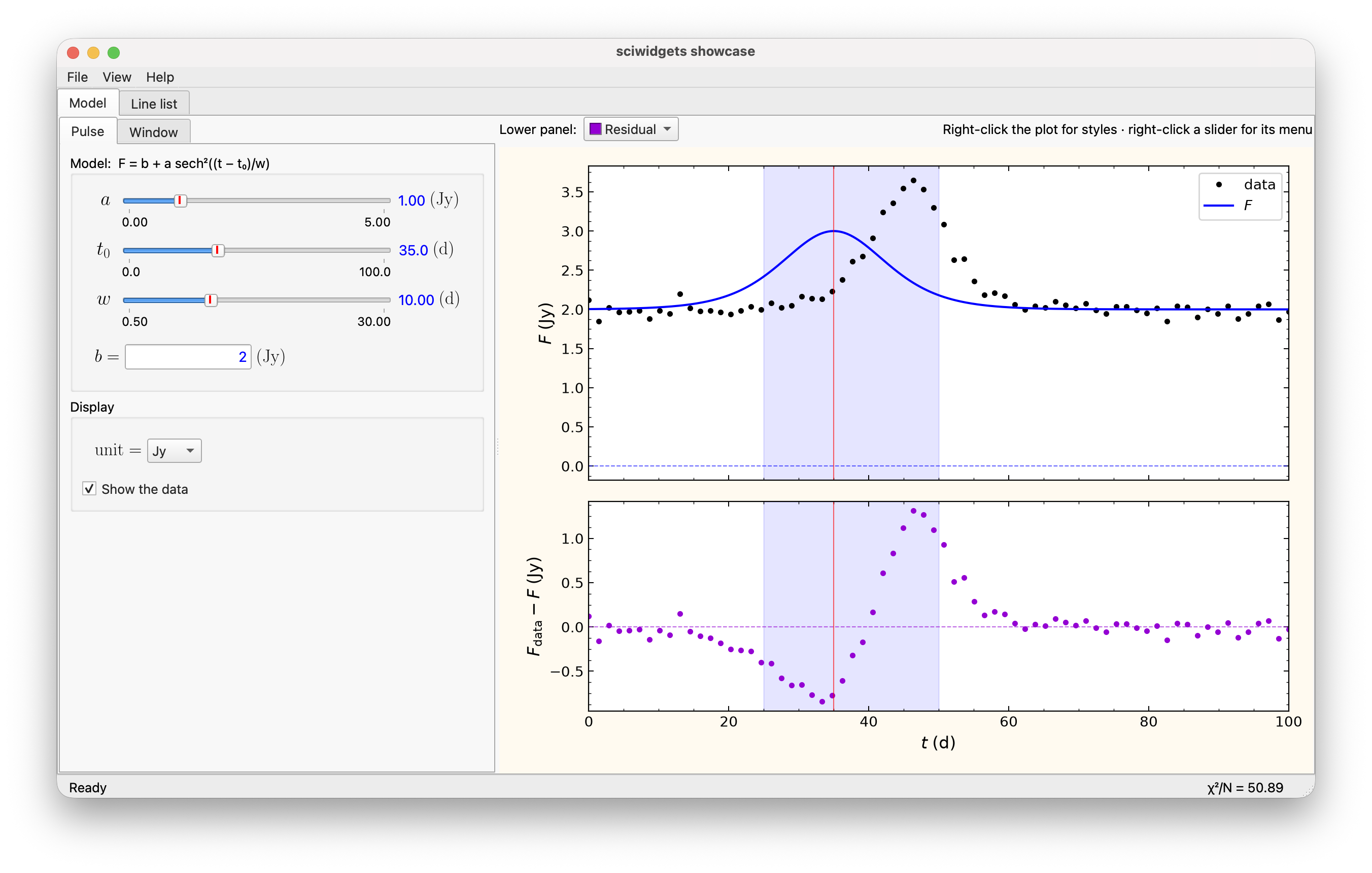Open the File menu
Screen dimensions: 1372x873
(x=77, y=77)
